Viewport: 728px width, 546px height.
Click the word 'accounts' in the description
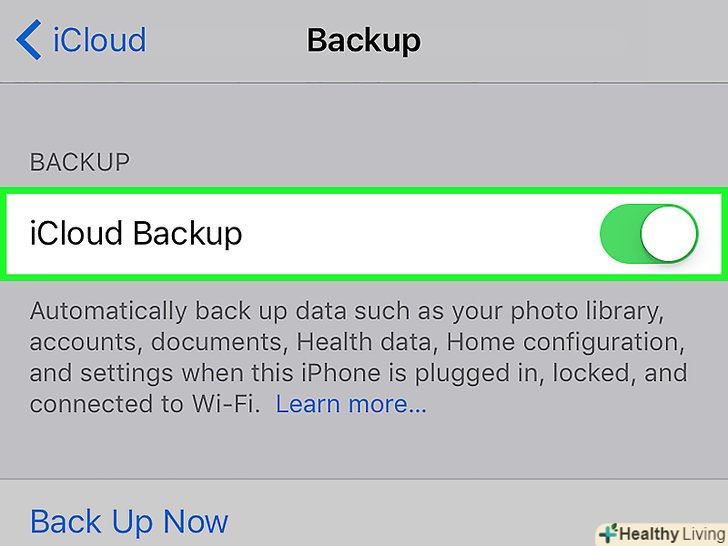(x=87, y=343)
